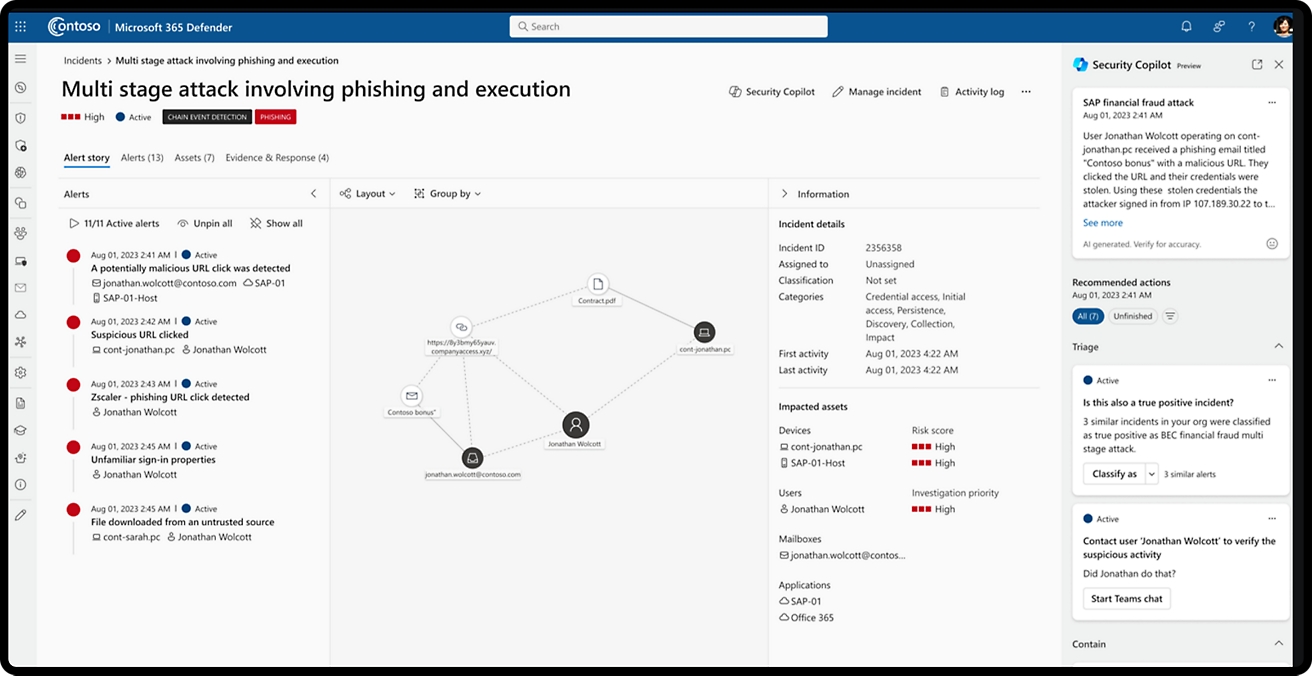
Task: Open the user profile avatar
Action: coord(1283,27)
